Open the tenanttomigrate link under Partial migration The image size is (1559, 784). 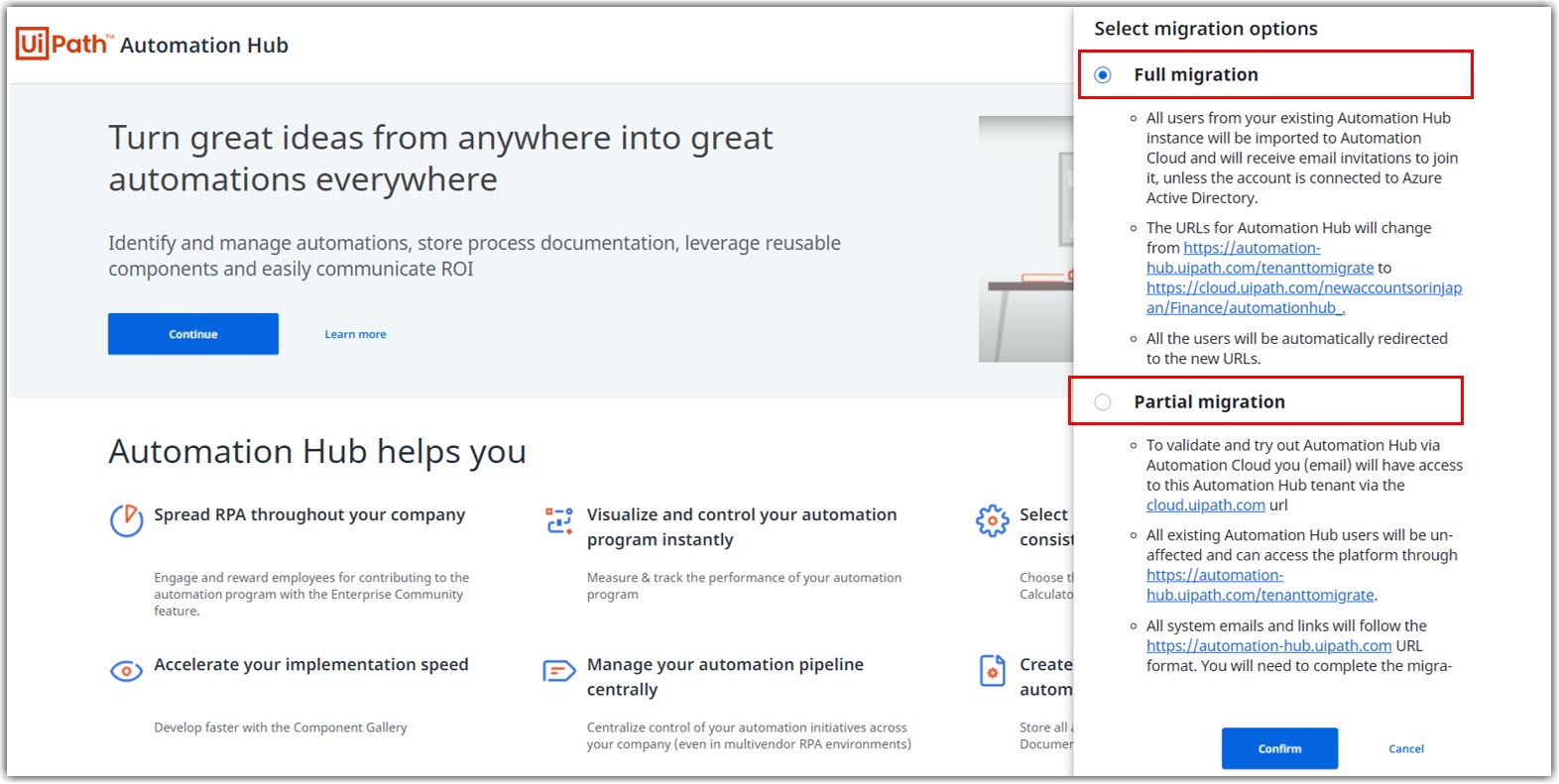click(x=1260, y=585)
